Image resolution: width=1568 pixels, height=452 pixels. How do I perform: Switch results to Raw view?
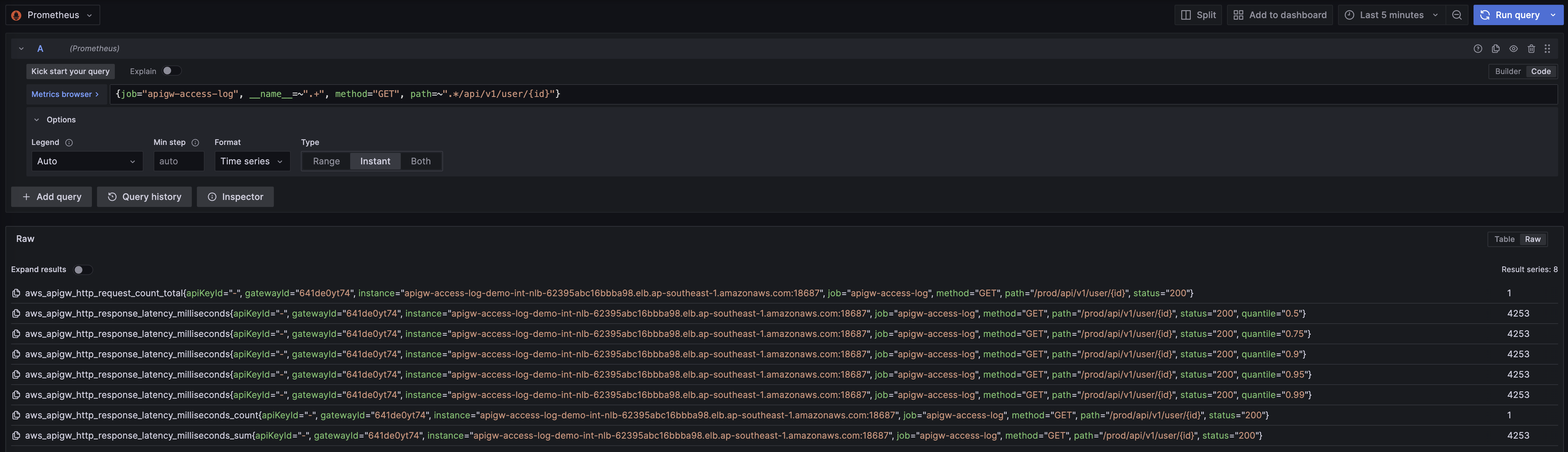pyautogui.click(x=1532, y=239)
